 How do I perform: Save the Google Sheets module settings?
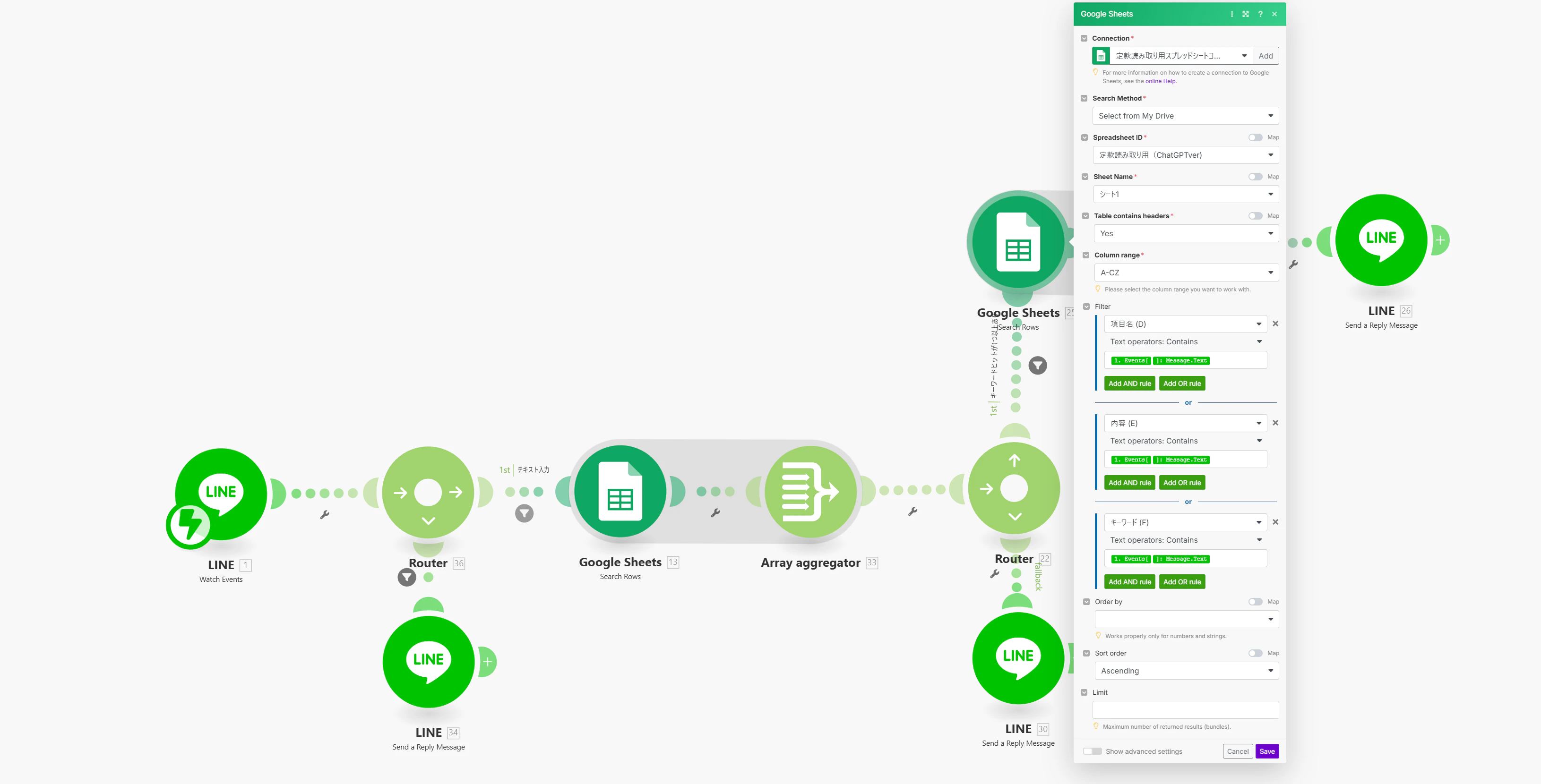pos(1267,751)
